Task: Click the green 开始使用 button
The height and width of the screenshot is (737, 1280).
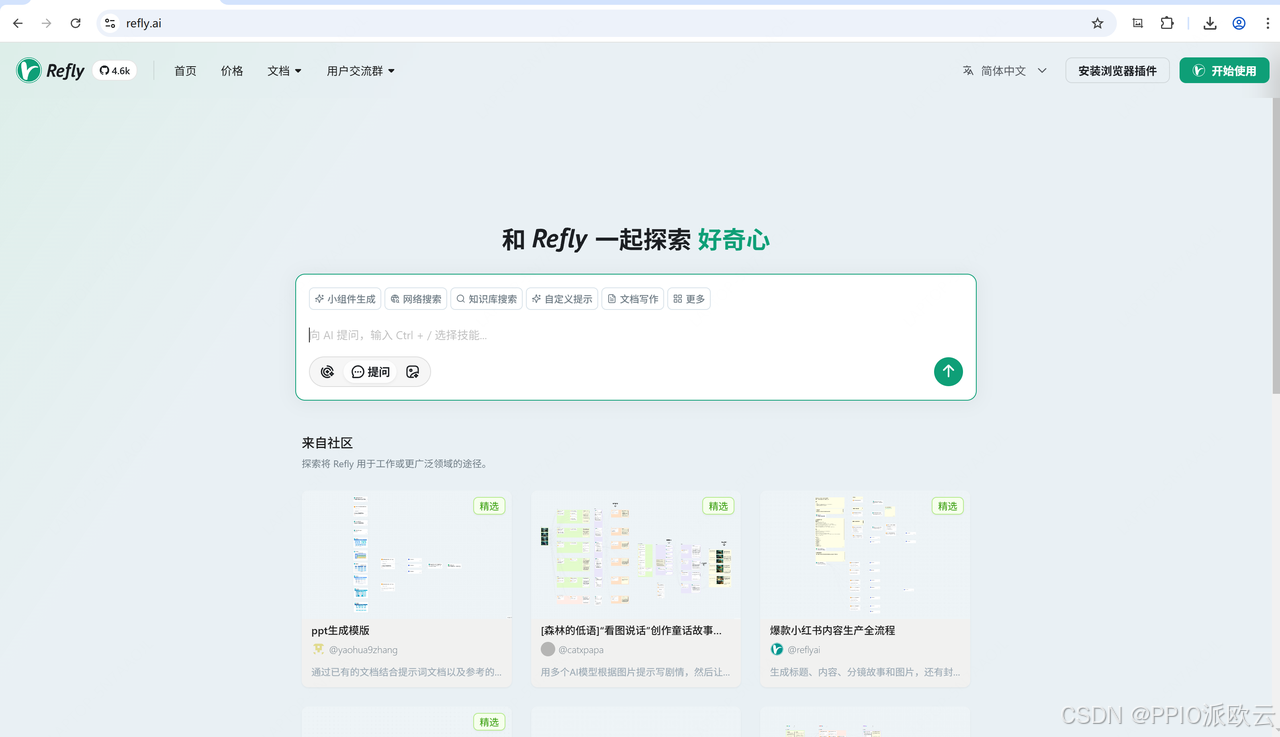Action: 1224,71
